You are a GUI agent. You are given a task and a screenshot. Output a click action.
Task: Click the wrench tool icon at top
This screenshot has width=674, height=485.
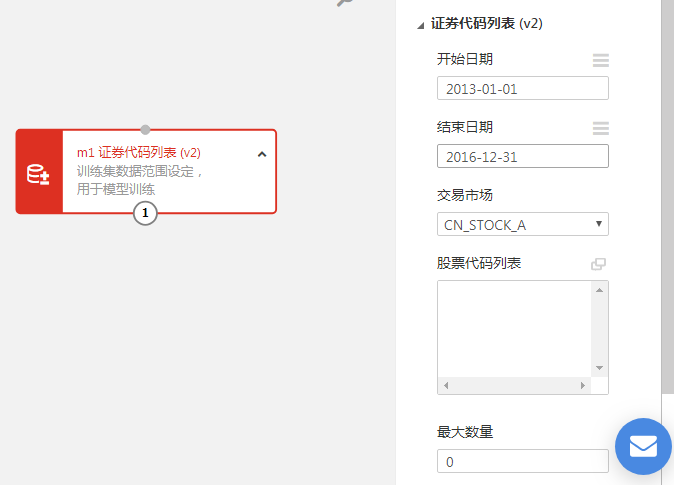click(345, 3)
